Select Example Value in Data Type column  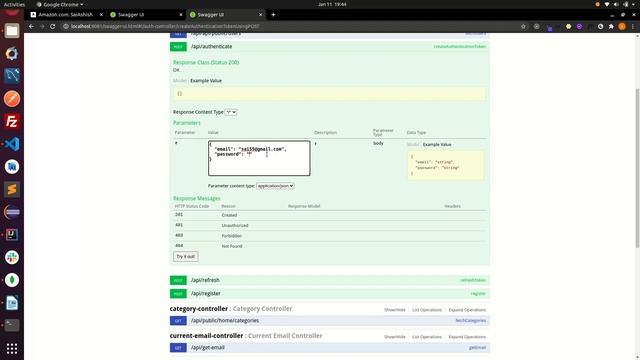tap(437, 144)
